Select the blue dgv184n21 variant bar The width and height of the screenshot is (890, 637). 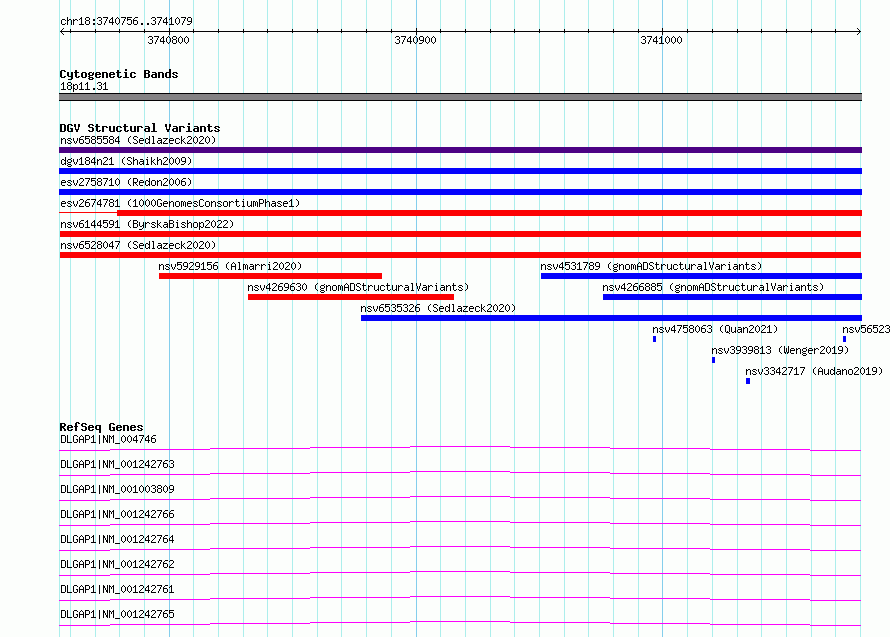coord(460,171)
